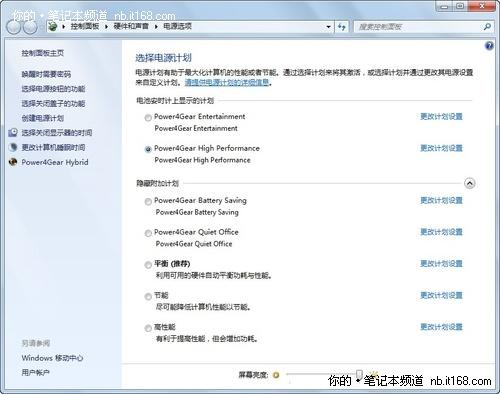Click the Forward navigation arrow button
This screenshot has height=394, width=500.
(30, 27)
